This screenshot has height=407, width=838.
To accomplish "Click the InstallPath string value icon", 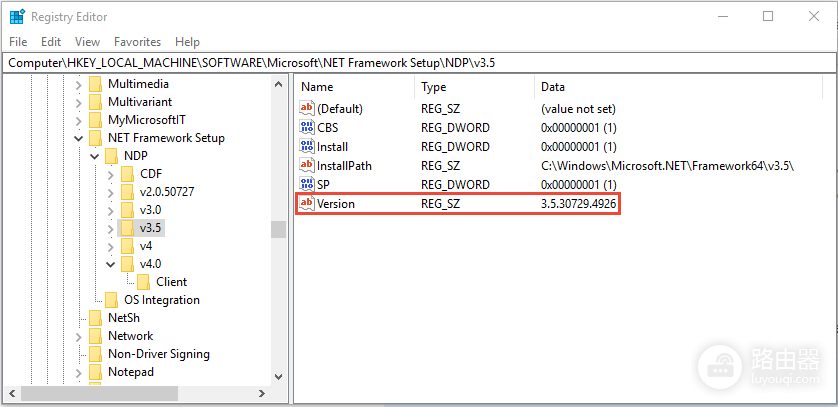I will tap(307, 166).
